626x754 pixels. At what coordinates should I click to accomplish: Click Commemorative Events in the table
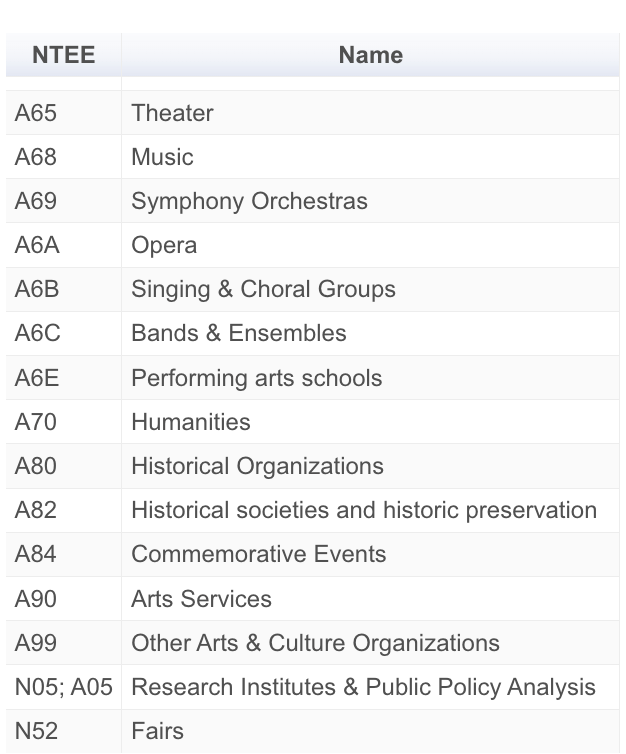coord(258,554)
